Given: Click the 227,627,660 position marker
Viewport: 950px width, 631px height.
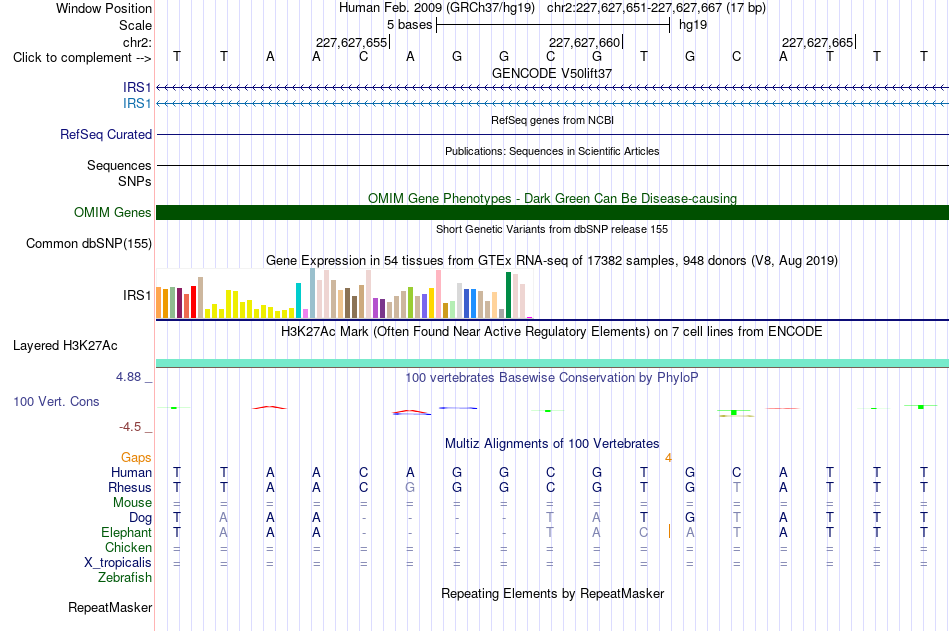Looking at the screenshot, I should pyautogui.click(x=585, y=42).
